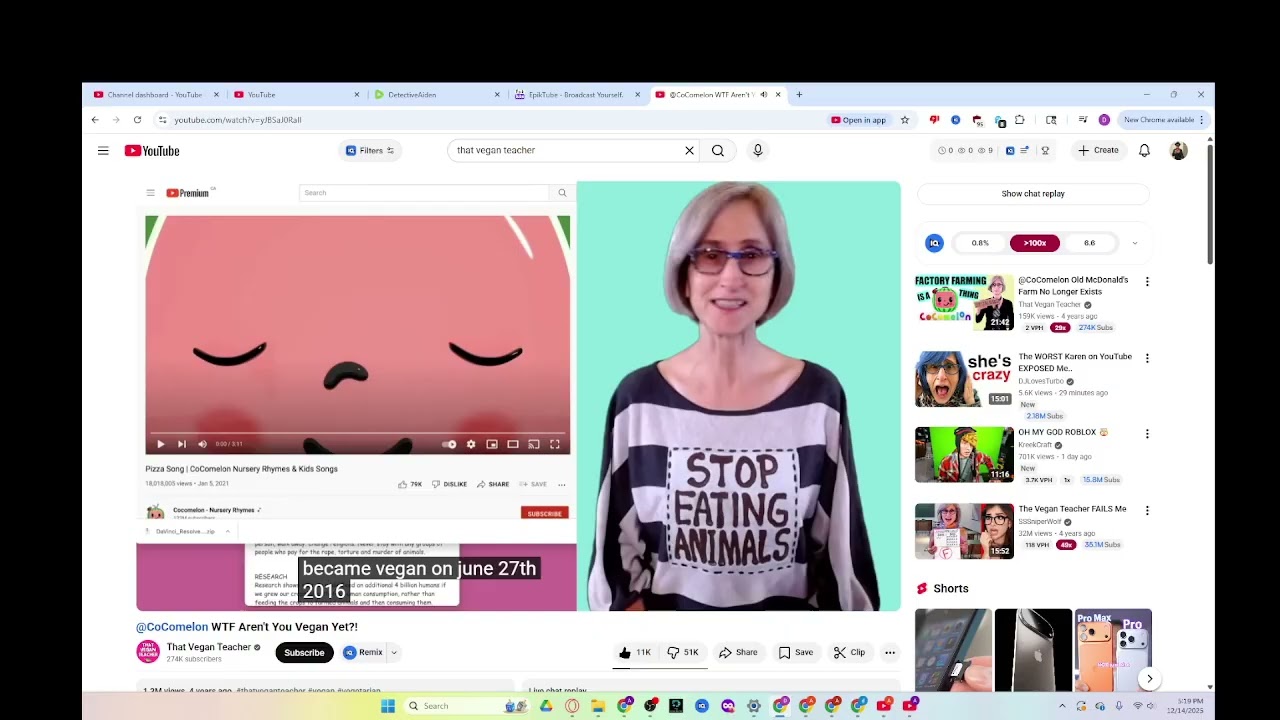
Task: Like the video with 11K likes
Action: [x=634, y=652]
